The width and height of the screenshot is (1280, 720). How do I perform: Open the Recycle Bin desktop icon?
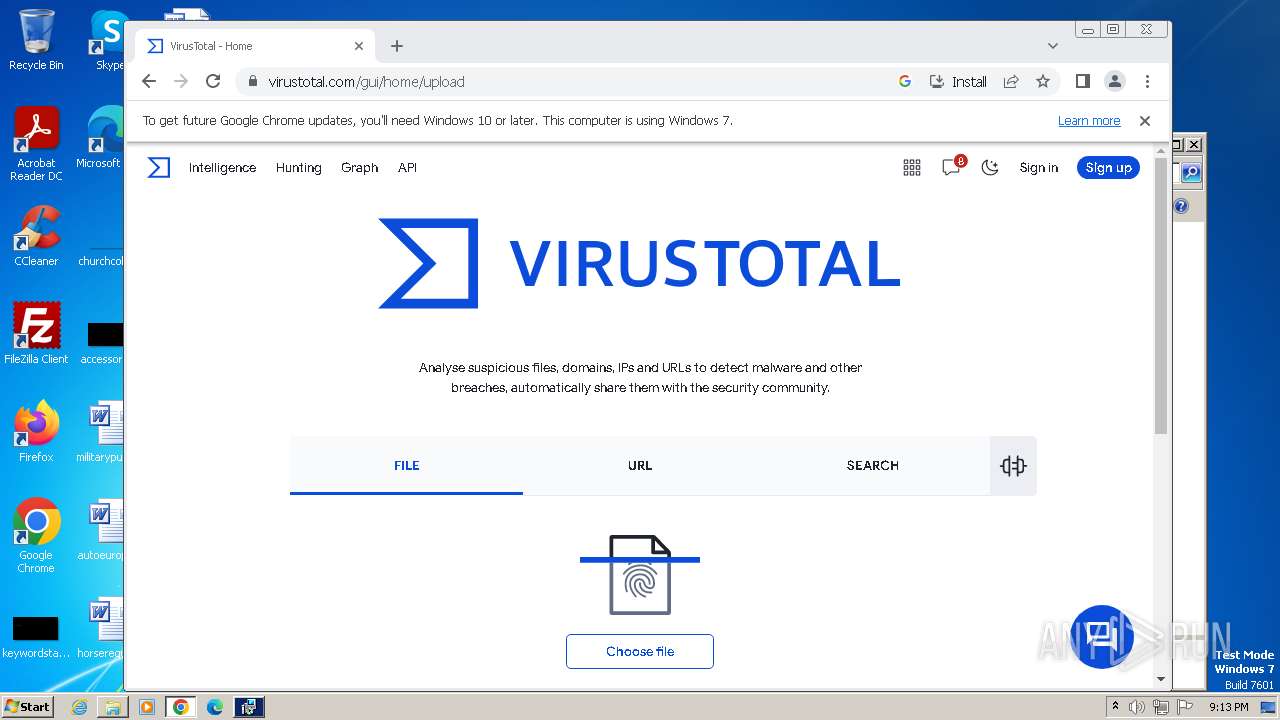[x=36, y=40]
